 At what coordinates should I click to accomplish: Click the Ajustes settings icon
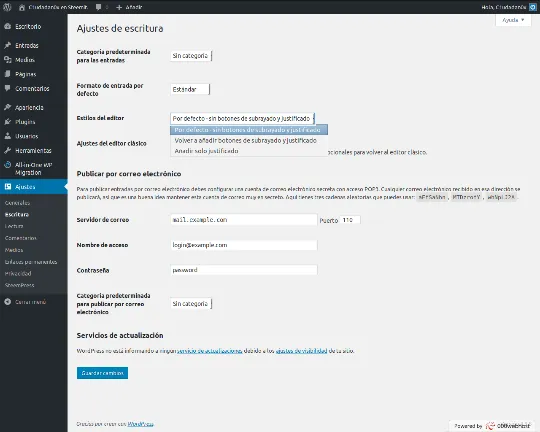tap(8, 187)
